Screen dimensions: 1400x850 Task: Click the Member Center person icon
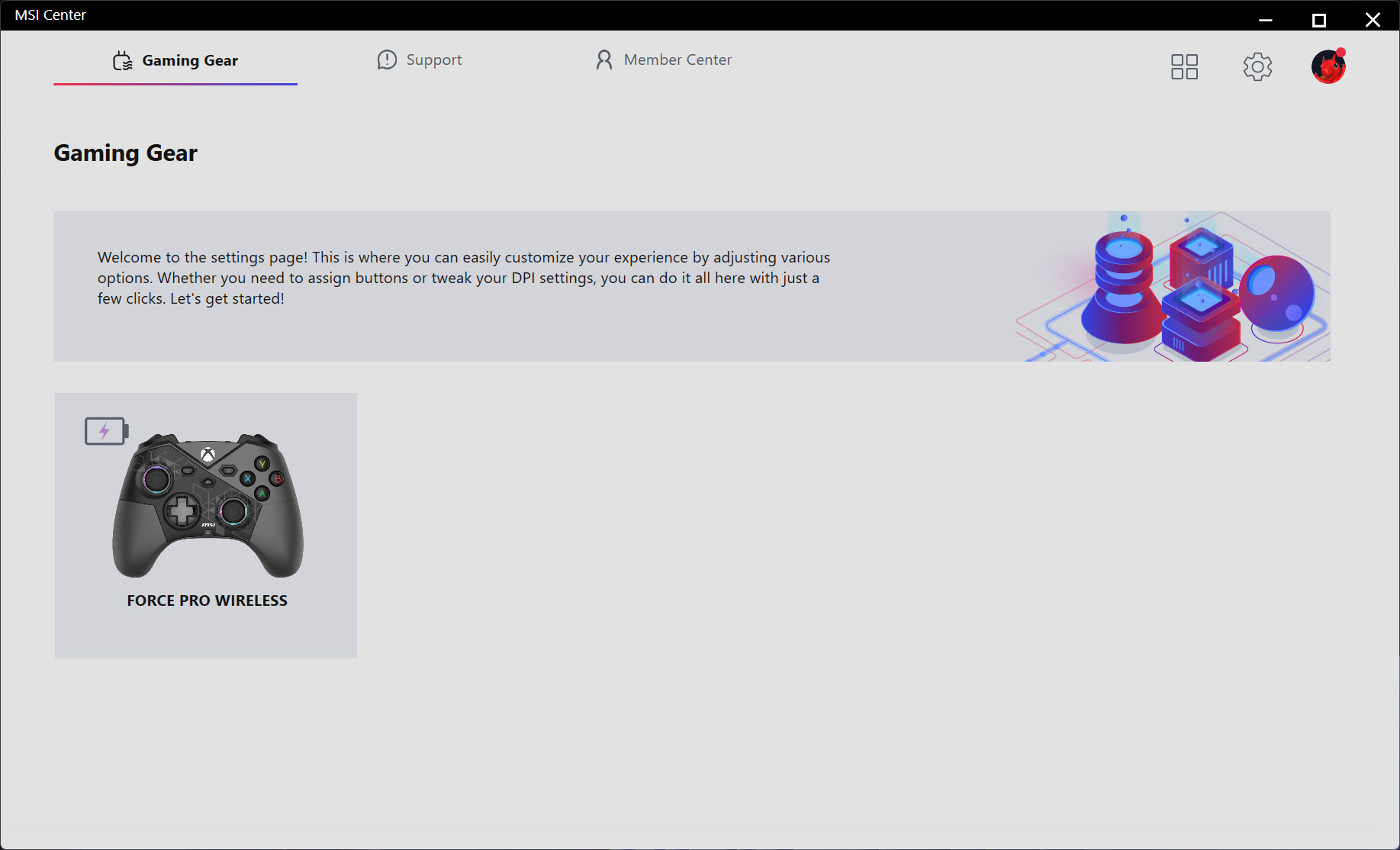(603, 60)
